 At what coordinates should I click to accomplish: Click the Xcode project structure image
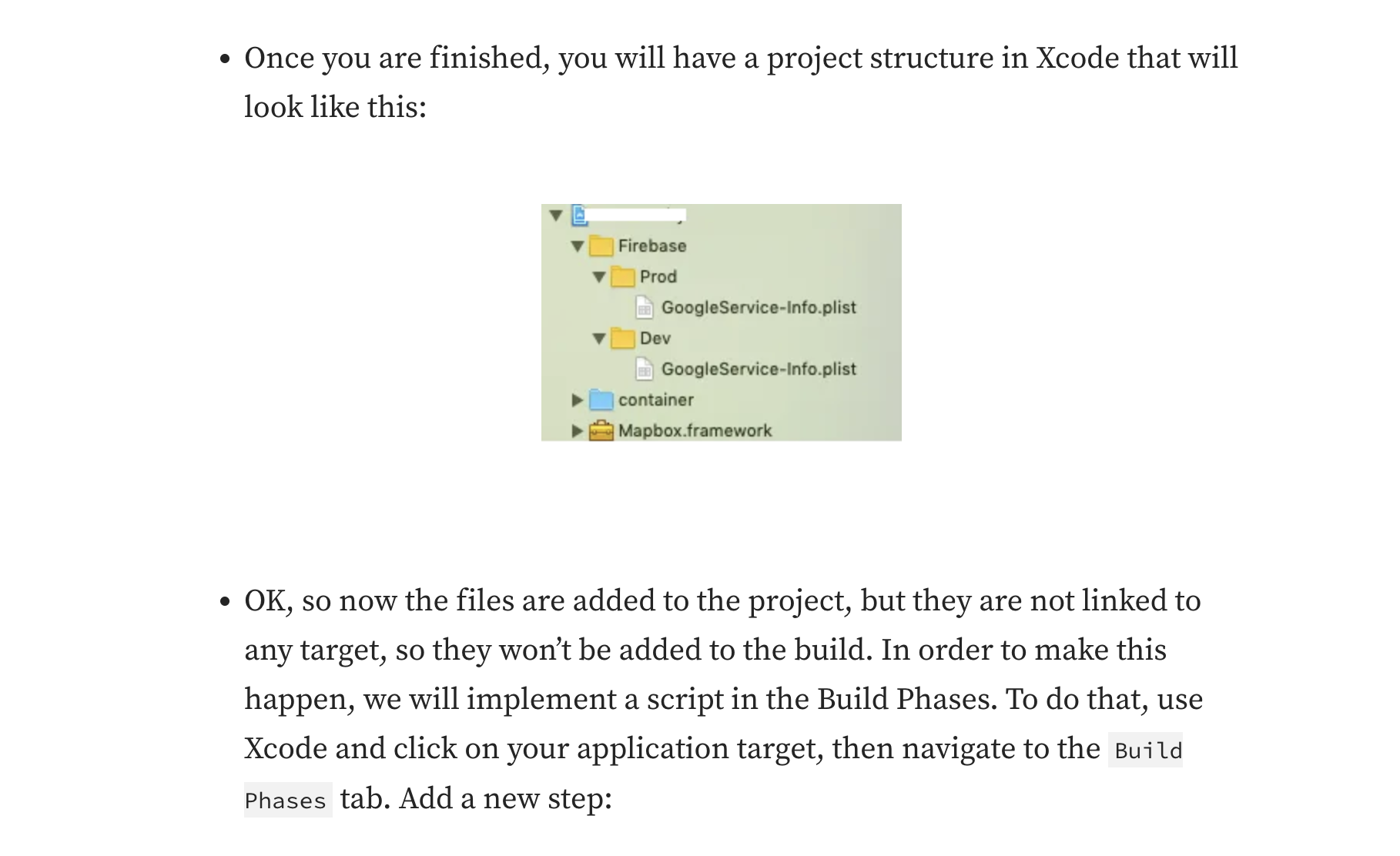point(722,323)
